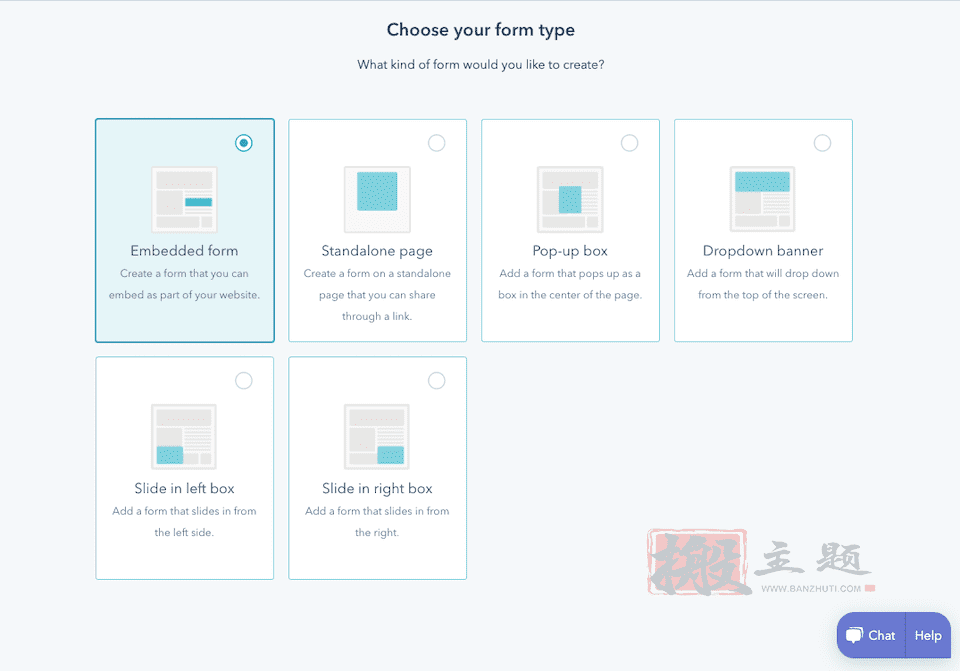Click the "Slide in left box" title text

184,489
